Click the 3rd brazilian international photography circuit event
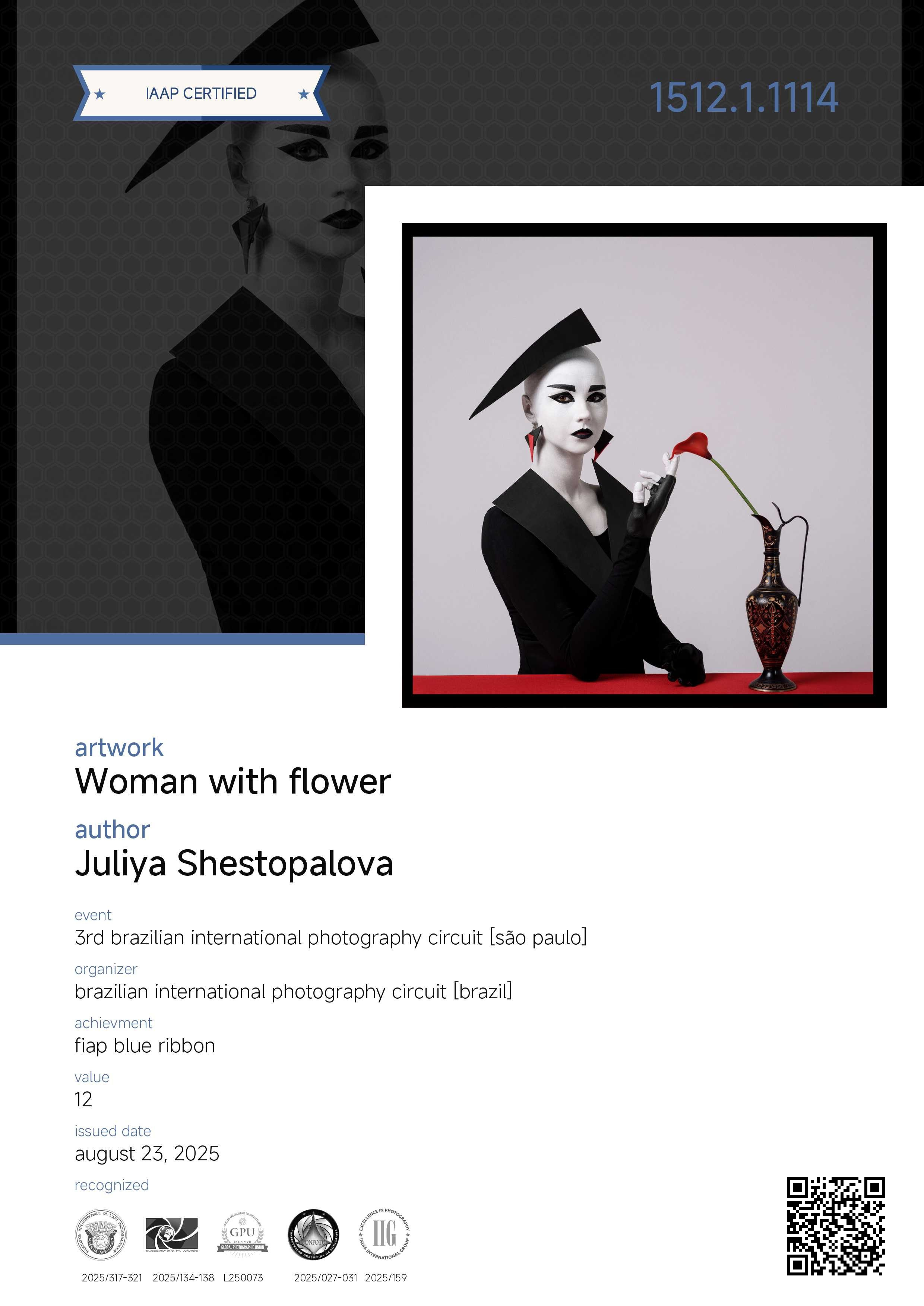924x1306 pixels. 330,938
